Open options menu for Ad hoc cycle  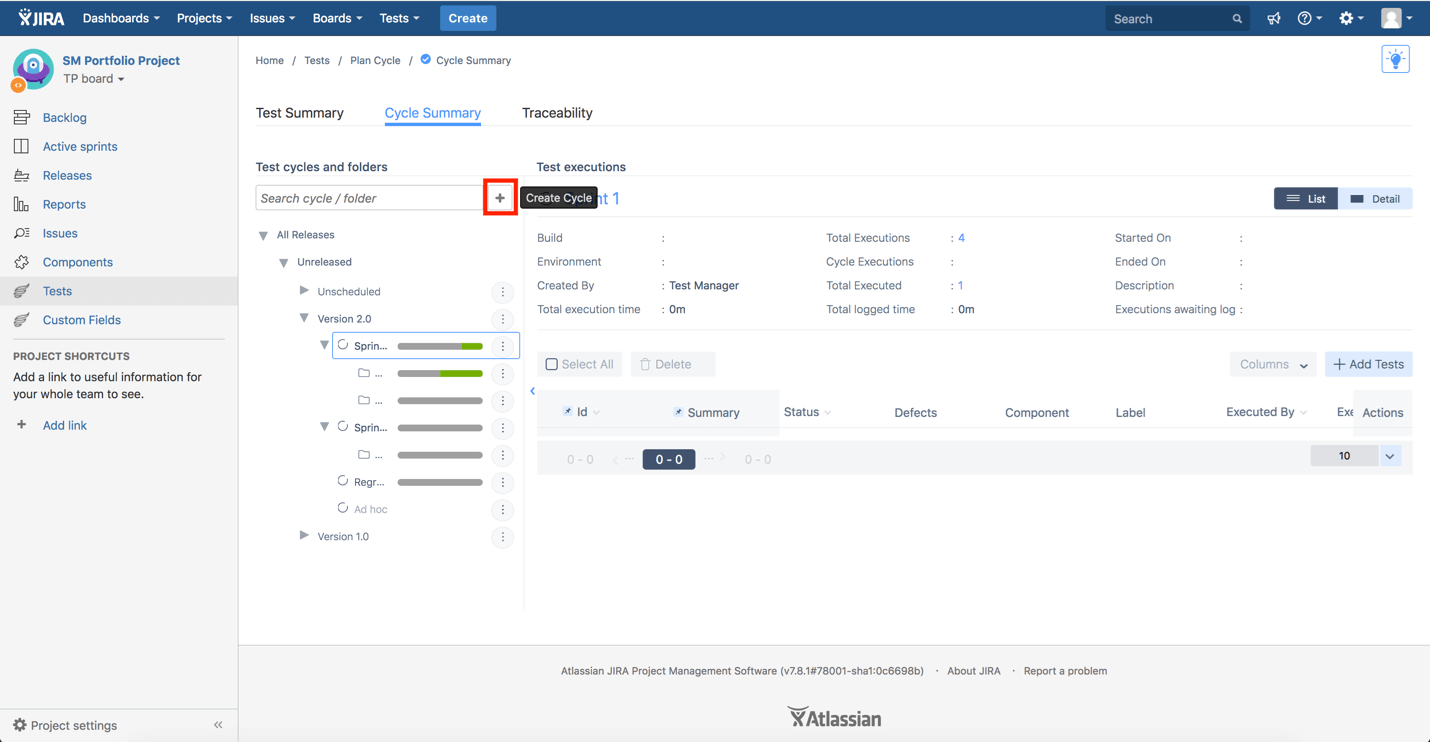(x=503, y=510)
